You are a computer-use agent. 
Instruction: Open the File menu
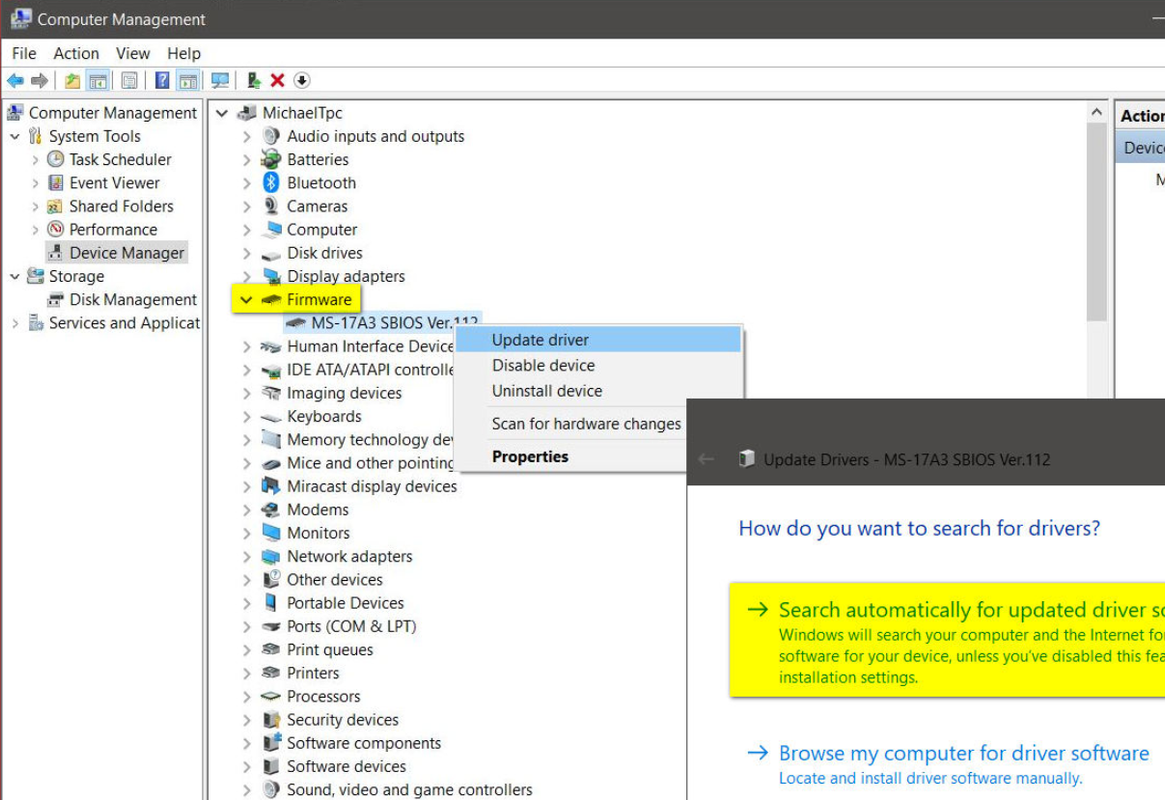24,53
